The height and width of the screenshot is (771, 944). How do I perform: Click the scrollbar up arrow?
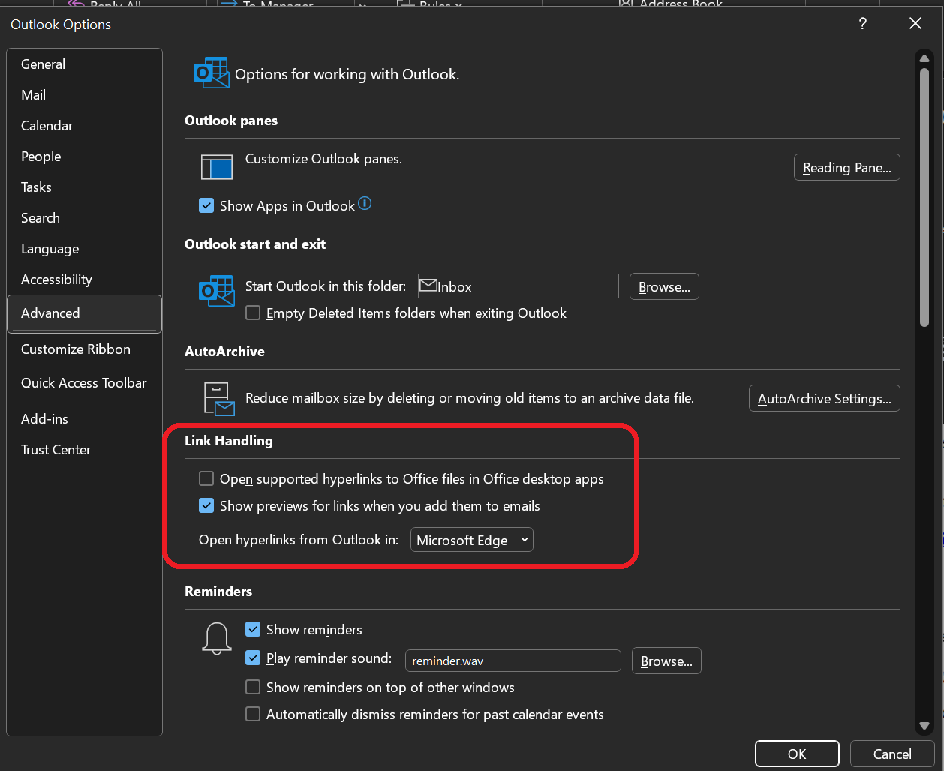point(924,58)
